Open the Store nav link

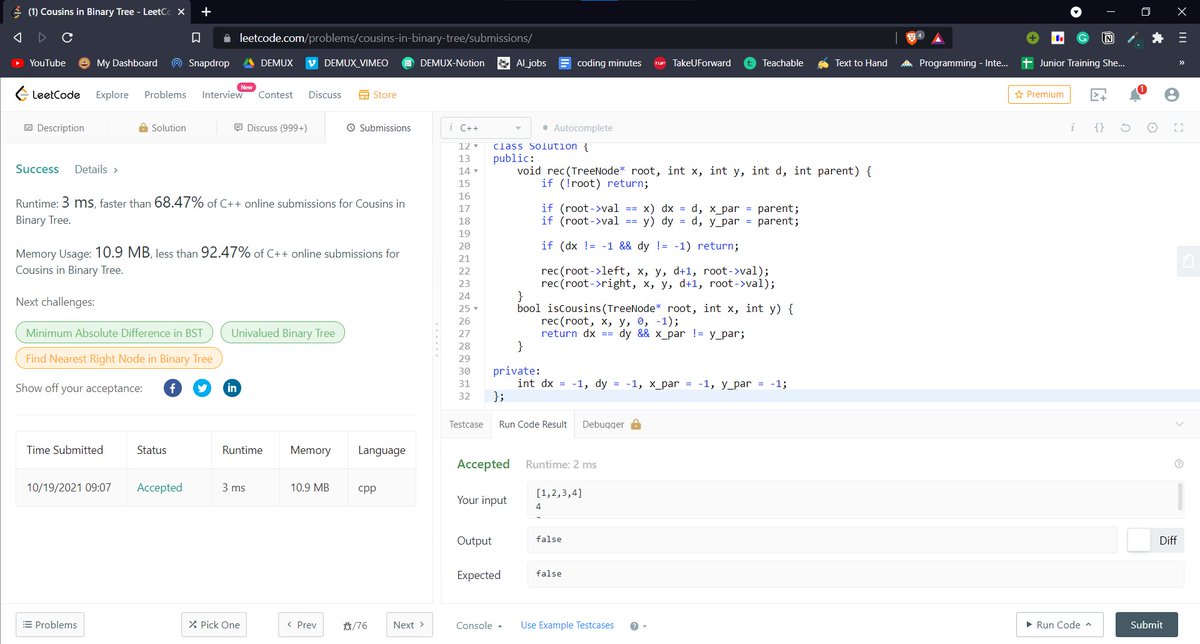377,95
